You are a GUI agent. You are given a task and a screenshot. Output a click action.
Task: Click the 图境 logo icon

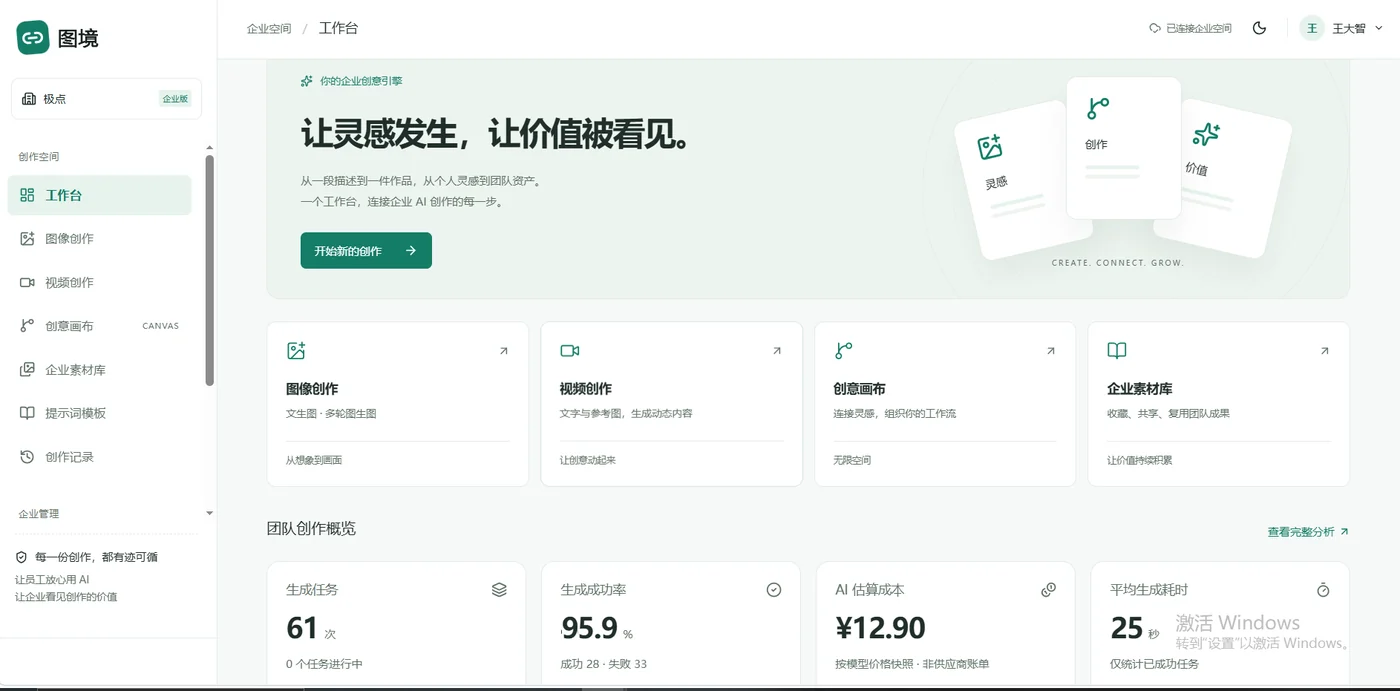(33, 38)
